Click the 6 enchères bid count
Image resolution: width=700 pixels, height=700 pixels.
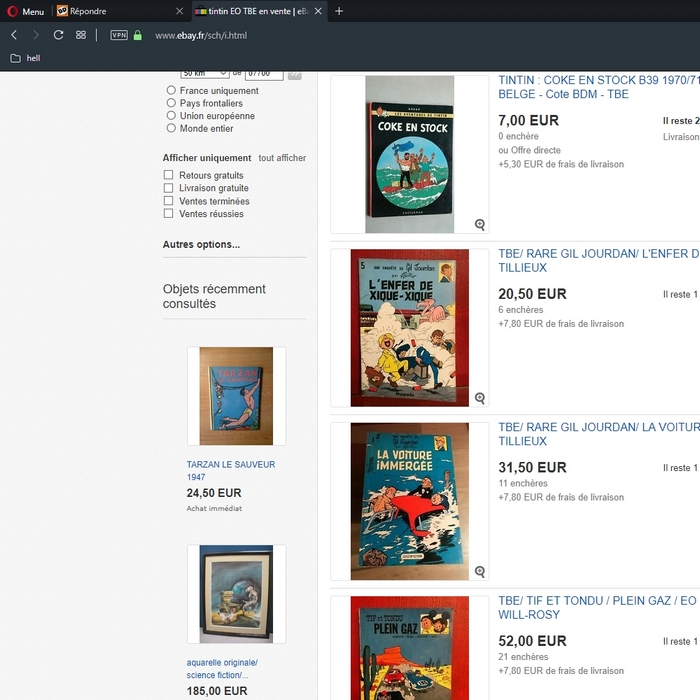tap(521, 309)
